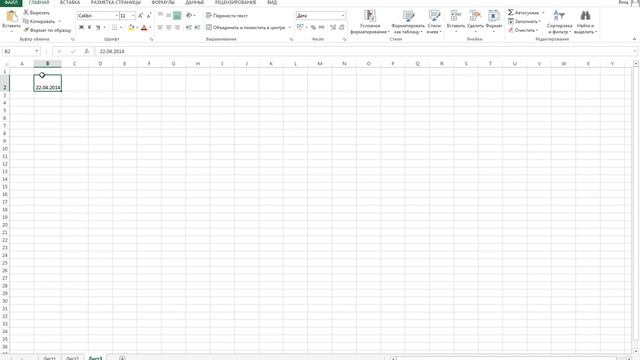
Task: Toggle the highlighted bottom align button
Action: (x=177, y=16)
